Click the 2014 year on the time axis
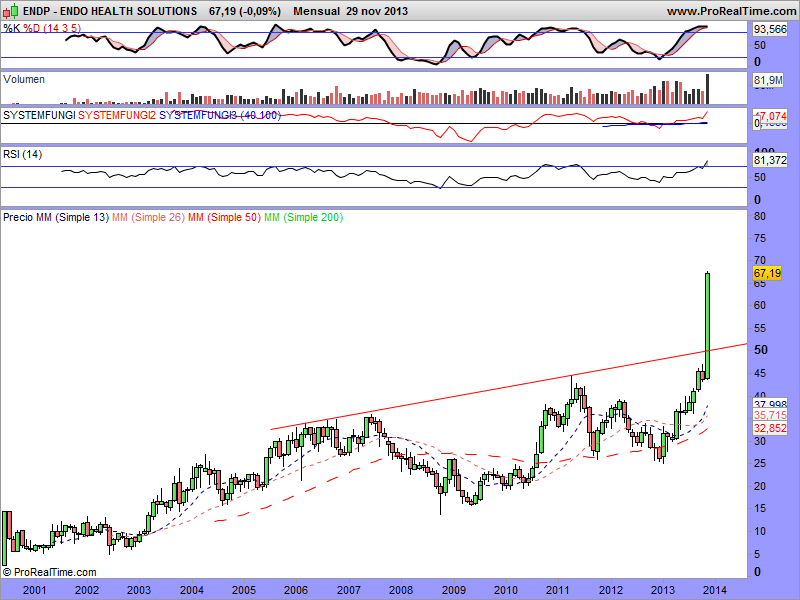The image size is (800, 600). [715, 590]
